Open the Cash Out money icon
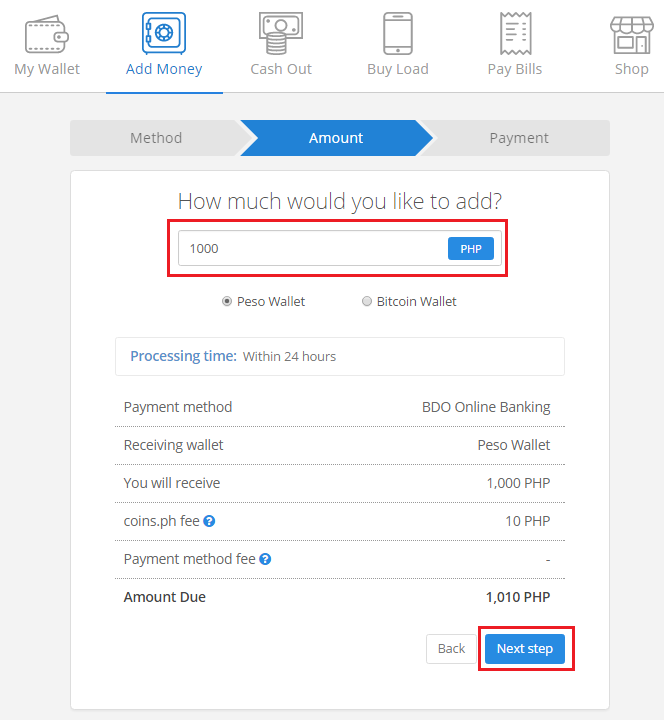This screenshot has height=720, width=664. click(x=281, y=34)
